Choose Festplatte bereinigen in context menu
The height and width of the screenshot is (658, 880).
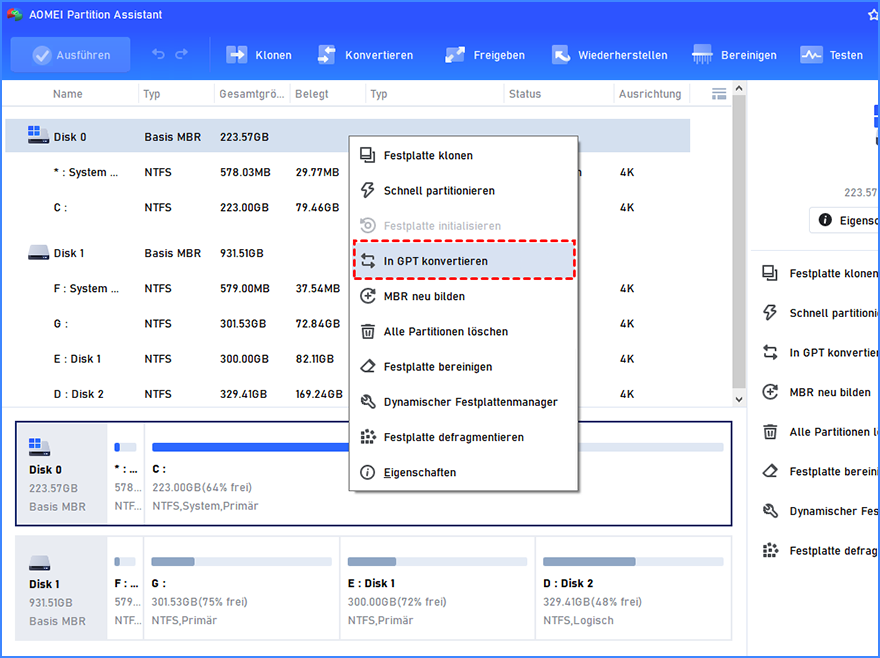pos(464,367)
